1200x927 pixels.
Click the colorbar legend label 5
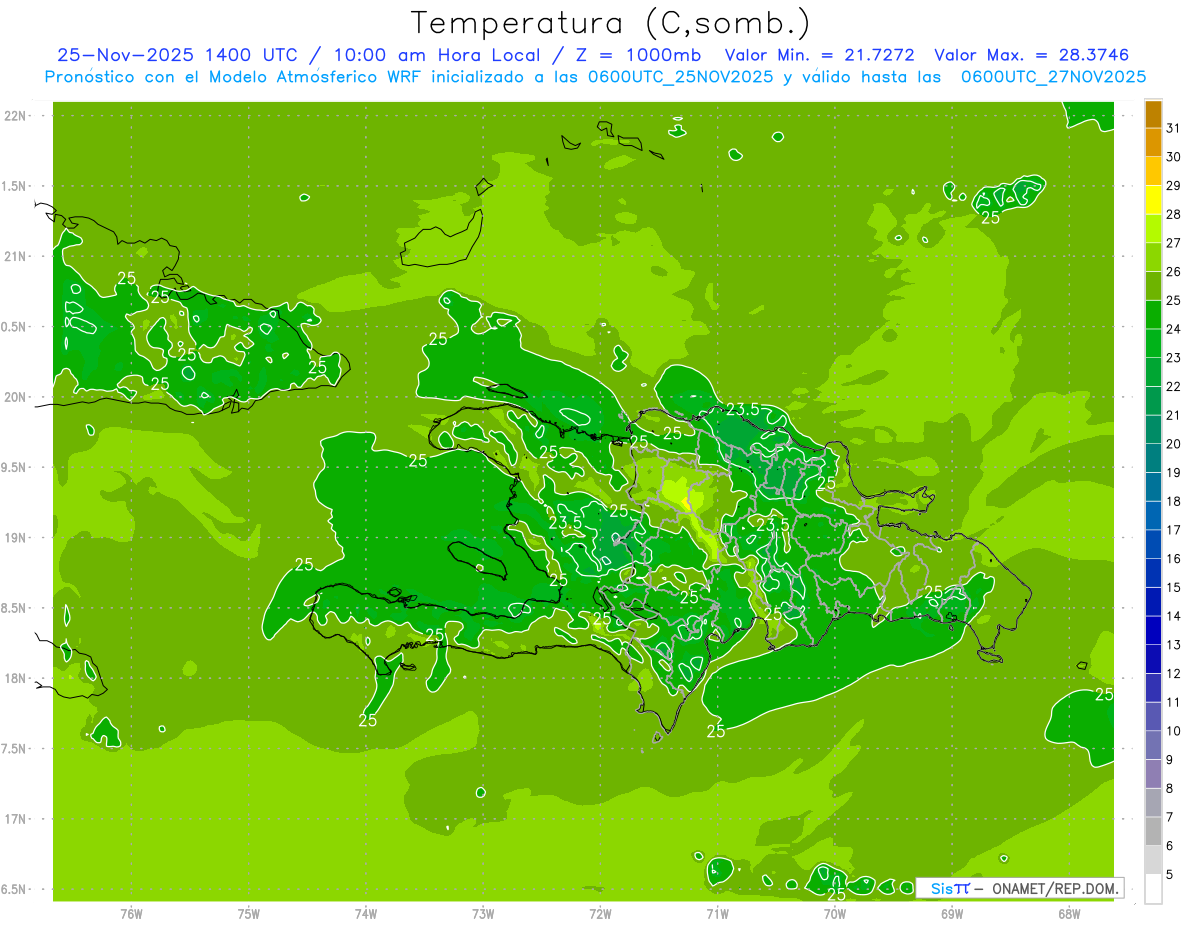pyautogui.click(x=1170, y=874)
